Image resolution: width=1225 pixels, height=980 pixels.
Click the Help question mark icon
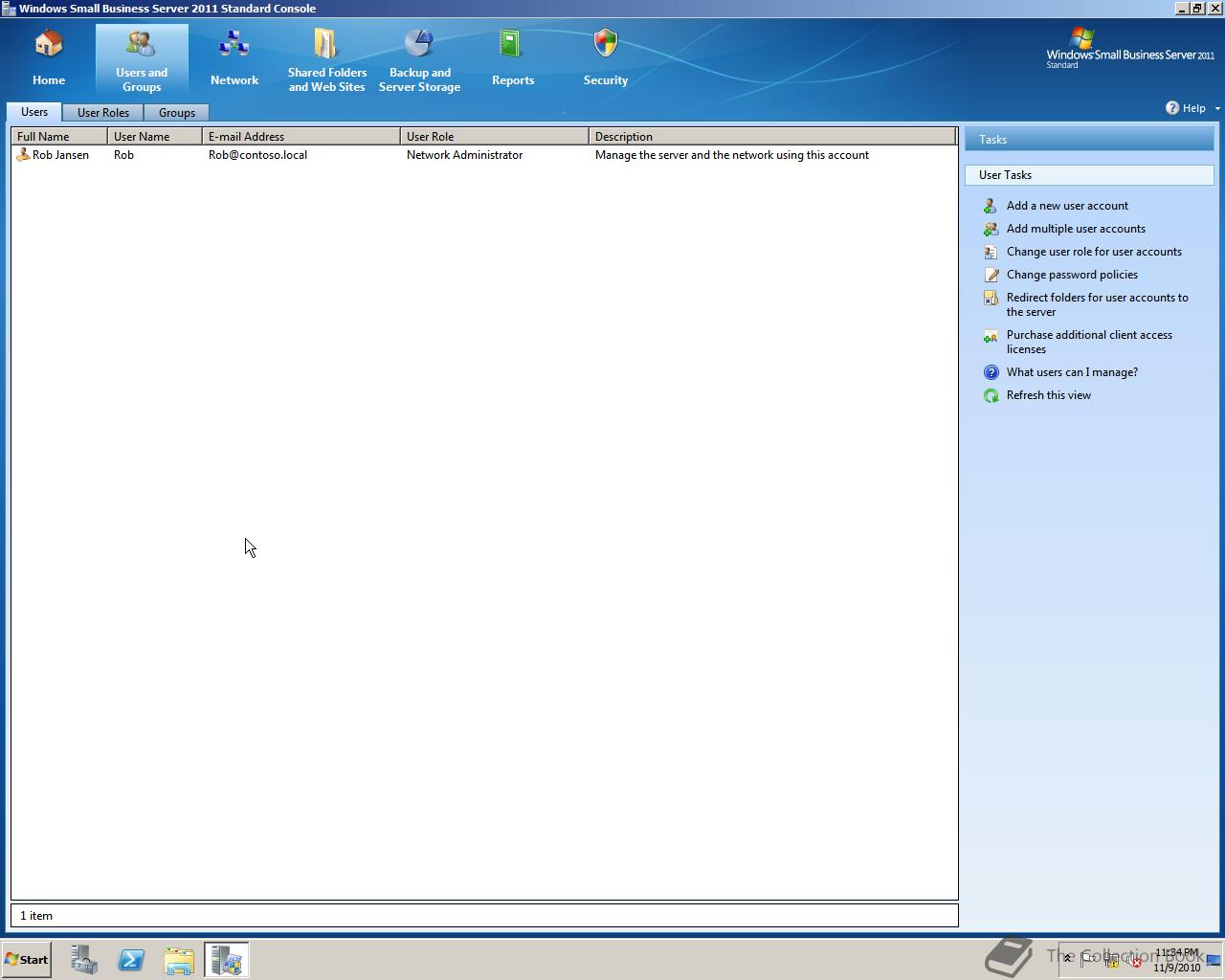click(1172, 108)
